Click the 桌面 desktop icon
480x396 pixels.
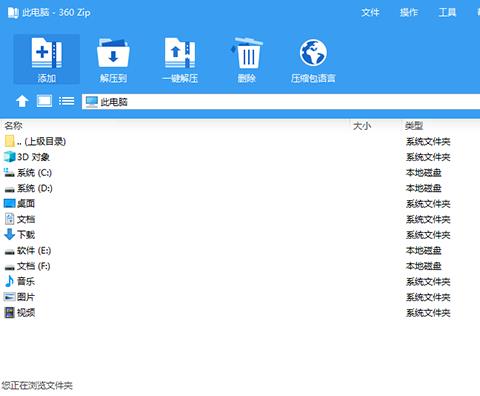click(9, 203)
